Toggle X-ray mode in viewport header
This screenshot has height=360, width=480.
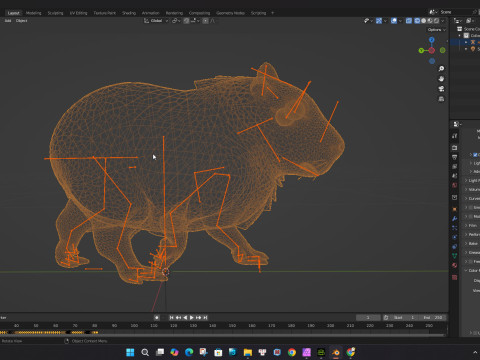(x=409, y=21)
